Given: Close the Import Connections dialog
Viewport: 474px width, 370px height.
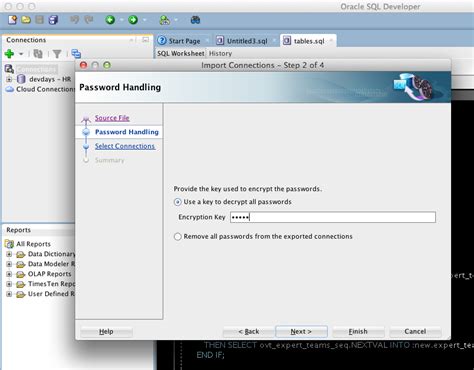Looking at the screenshot, I should tap(83, 65).
